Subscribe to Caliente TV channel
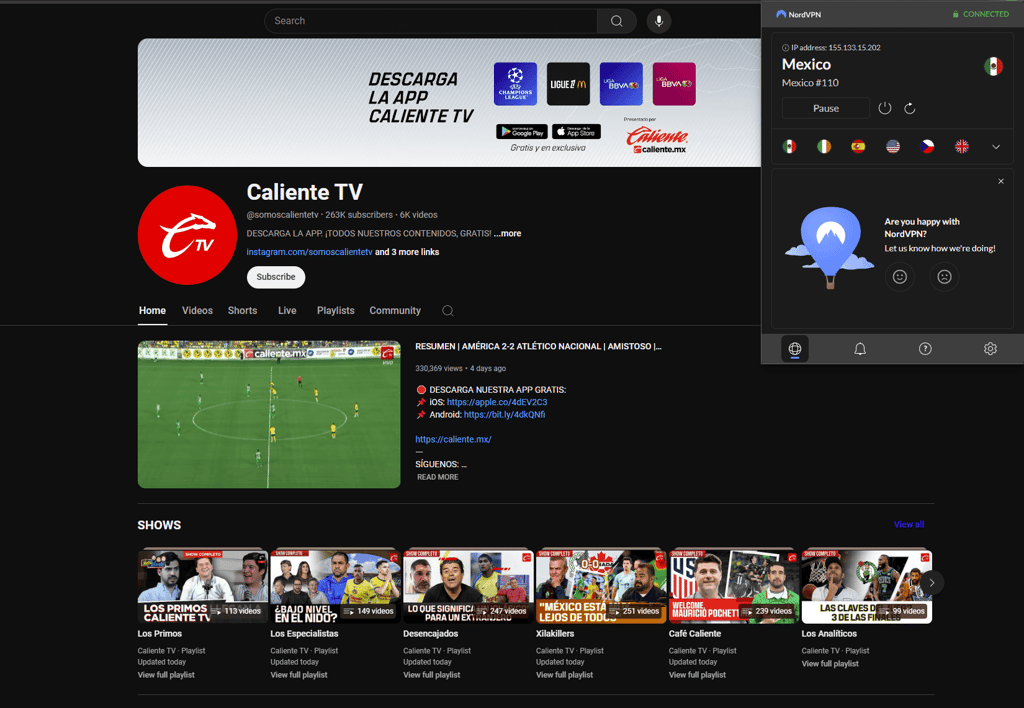The height and width of the screenshot is (708, 1024). tap(276, 277)
